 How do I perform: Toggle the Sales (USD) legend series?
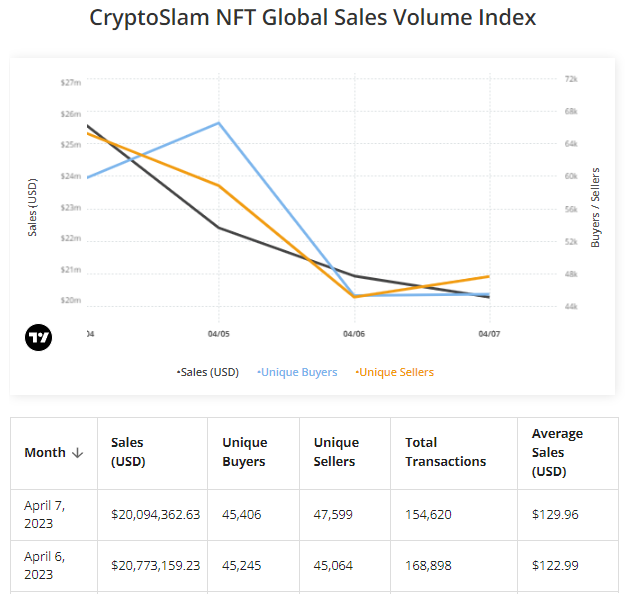pyautogui.click(x=209, y=372)
